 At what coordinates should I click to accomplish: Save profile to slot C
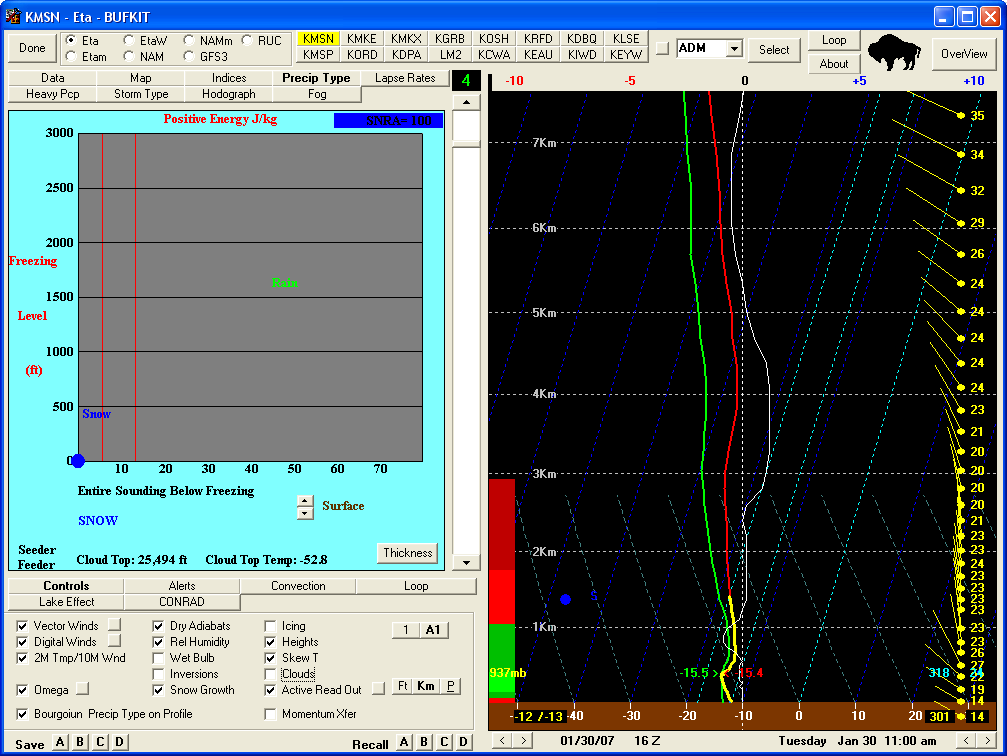point(100,743)
